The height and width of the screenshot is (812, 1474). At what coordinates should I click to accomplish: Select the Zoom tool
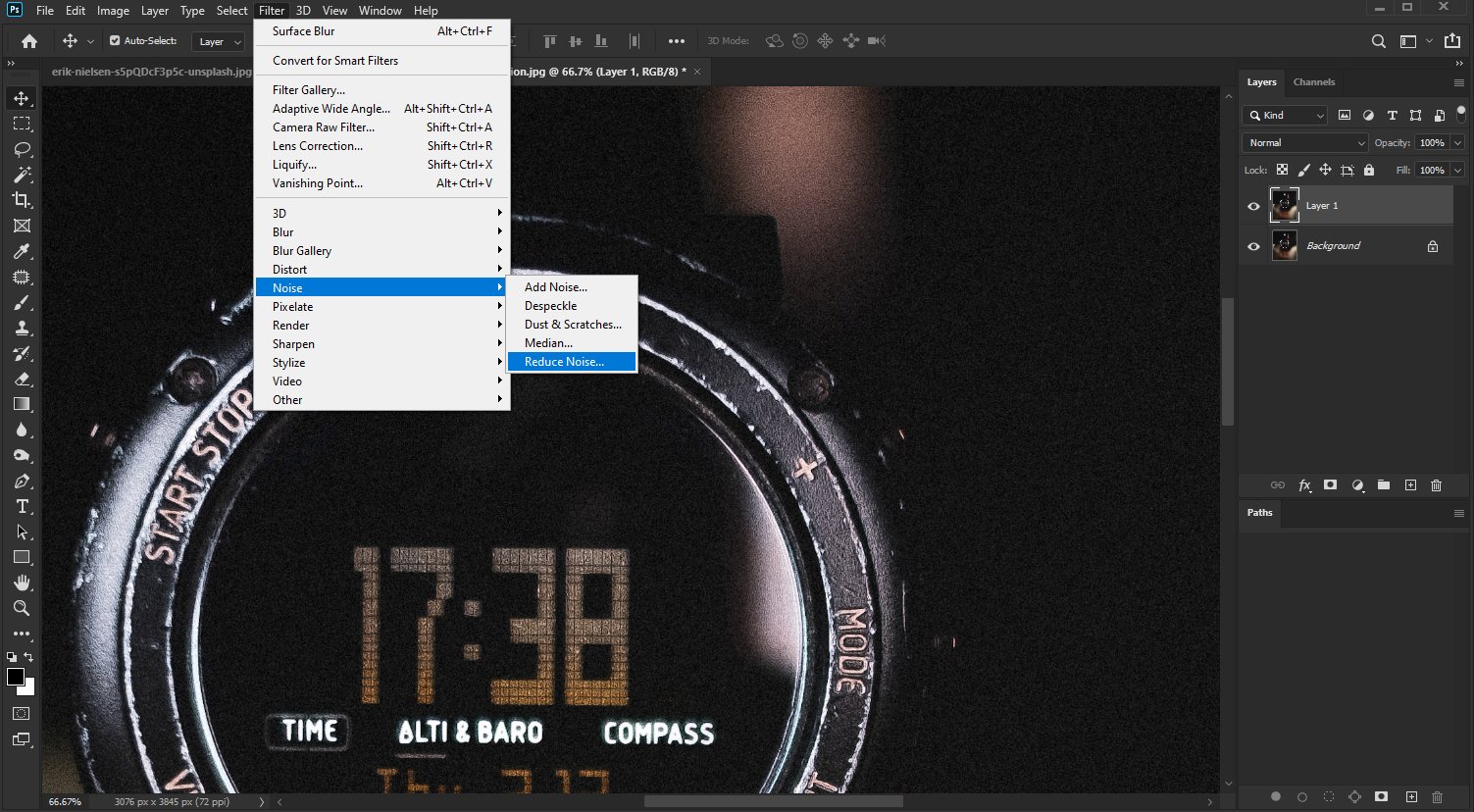click(x=22, y=608)
